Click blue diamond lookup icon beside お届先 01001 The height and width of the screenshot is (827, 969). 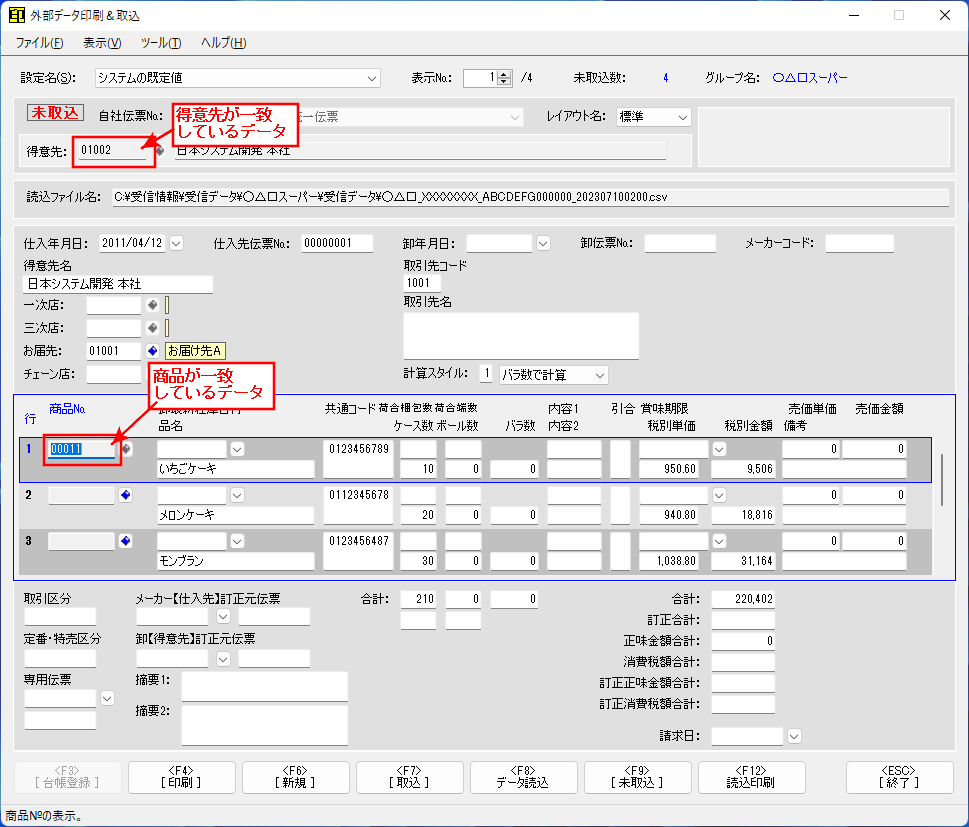pos(153,350)
